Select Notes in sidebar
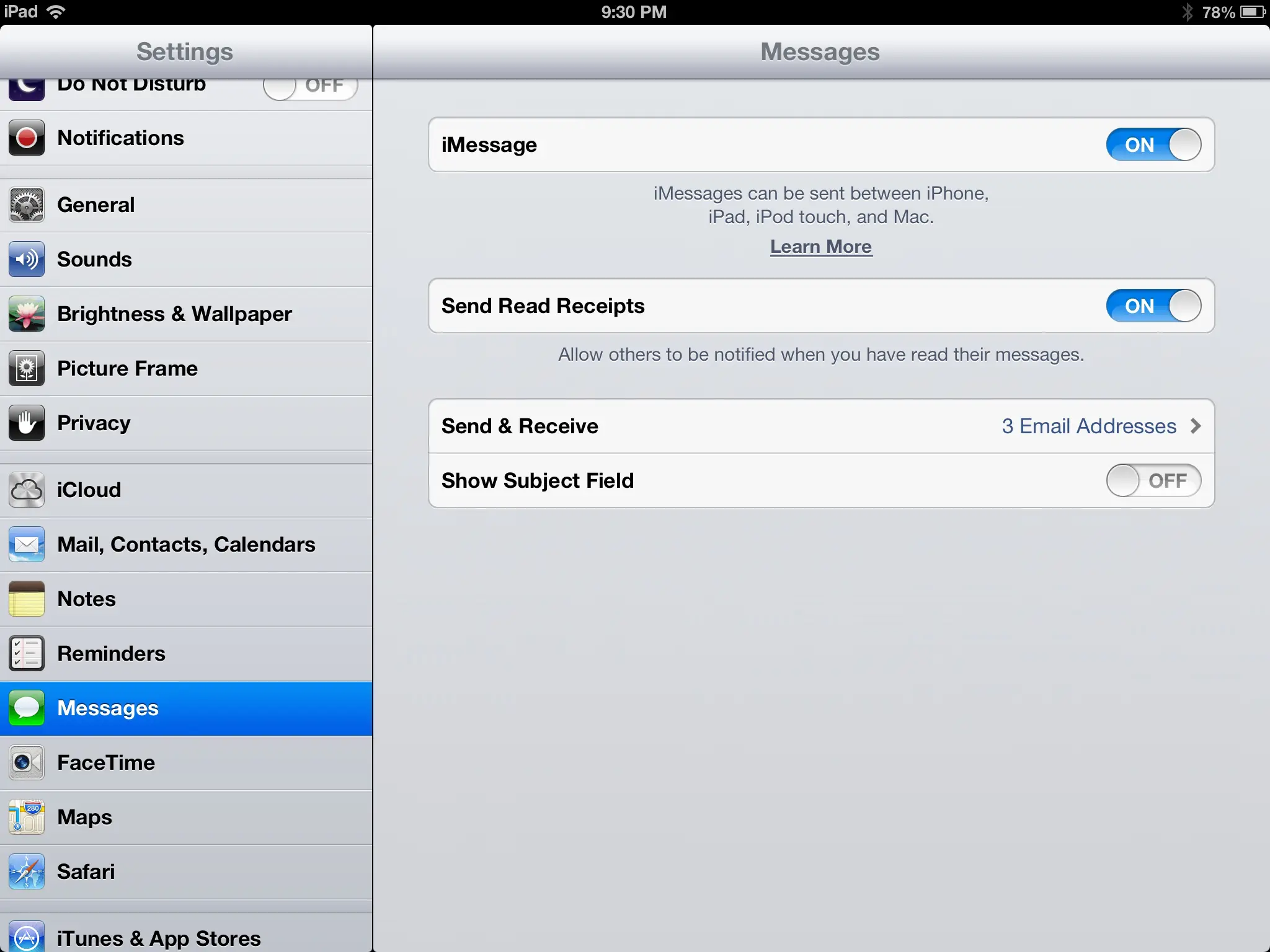 coord(186,599)
